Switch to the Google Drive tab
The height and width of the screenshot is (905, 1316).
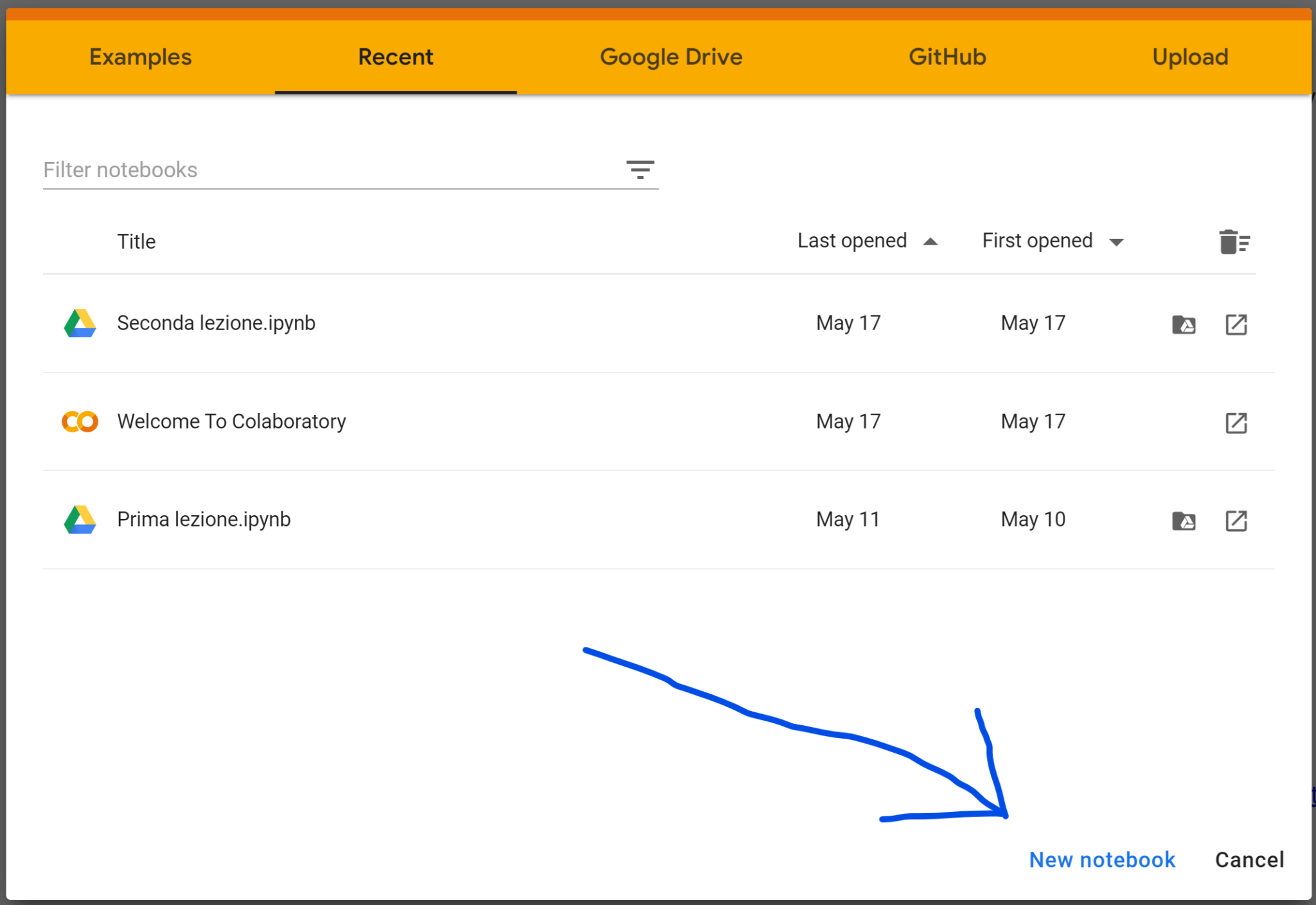point(671,57)
